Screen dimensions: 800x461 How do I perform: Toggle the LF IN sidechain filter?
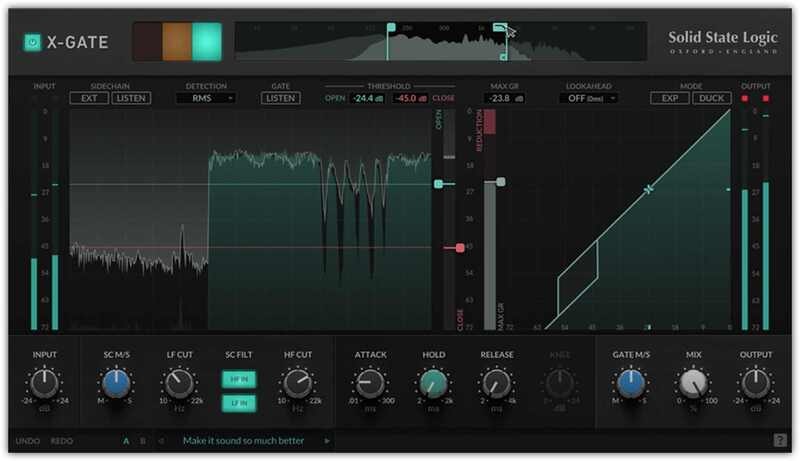(x=238, y=402)
